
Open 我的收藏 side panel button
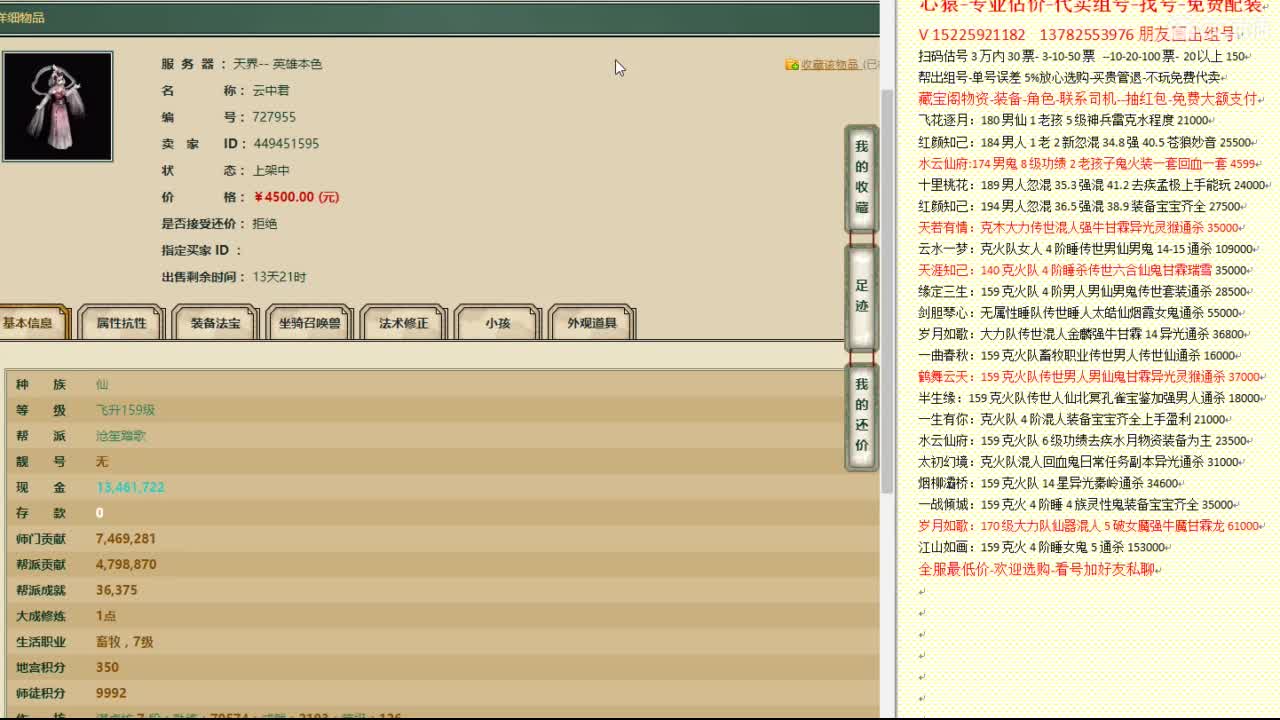[861, 180]
